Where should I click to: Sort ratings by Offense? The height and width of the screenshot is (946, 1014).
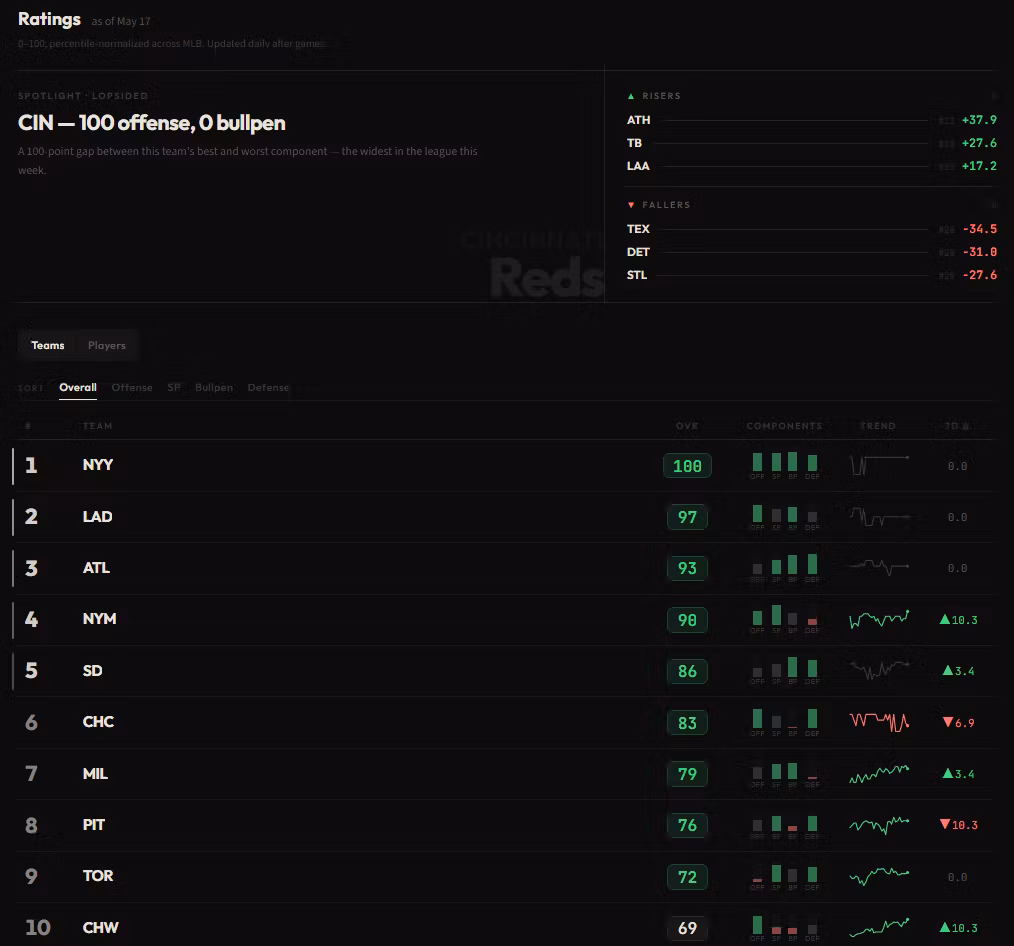click(132, 387)
